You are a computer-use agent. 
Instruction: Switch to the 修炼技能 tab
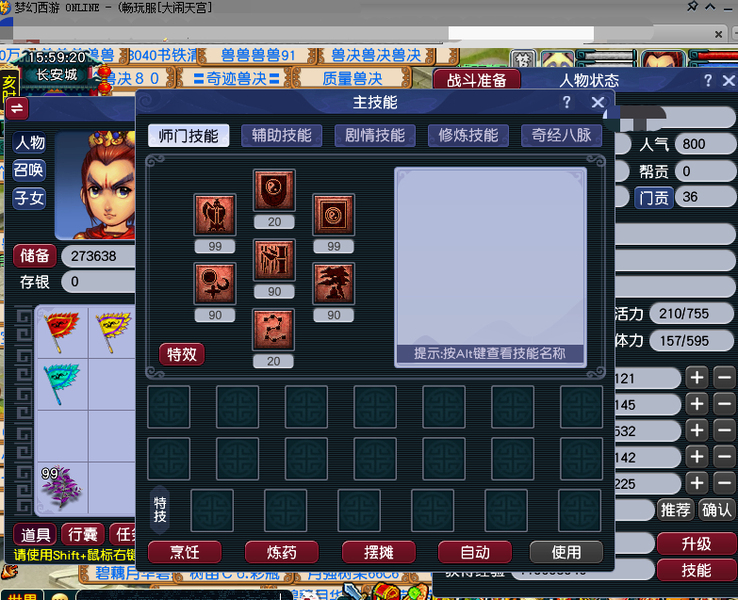[468, 136]
